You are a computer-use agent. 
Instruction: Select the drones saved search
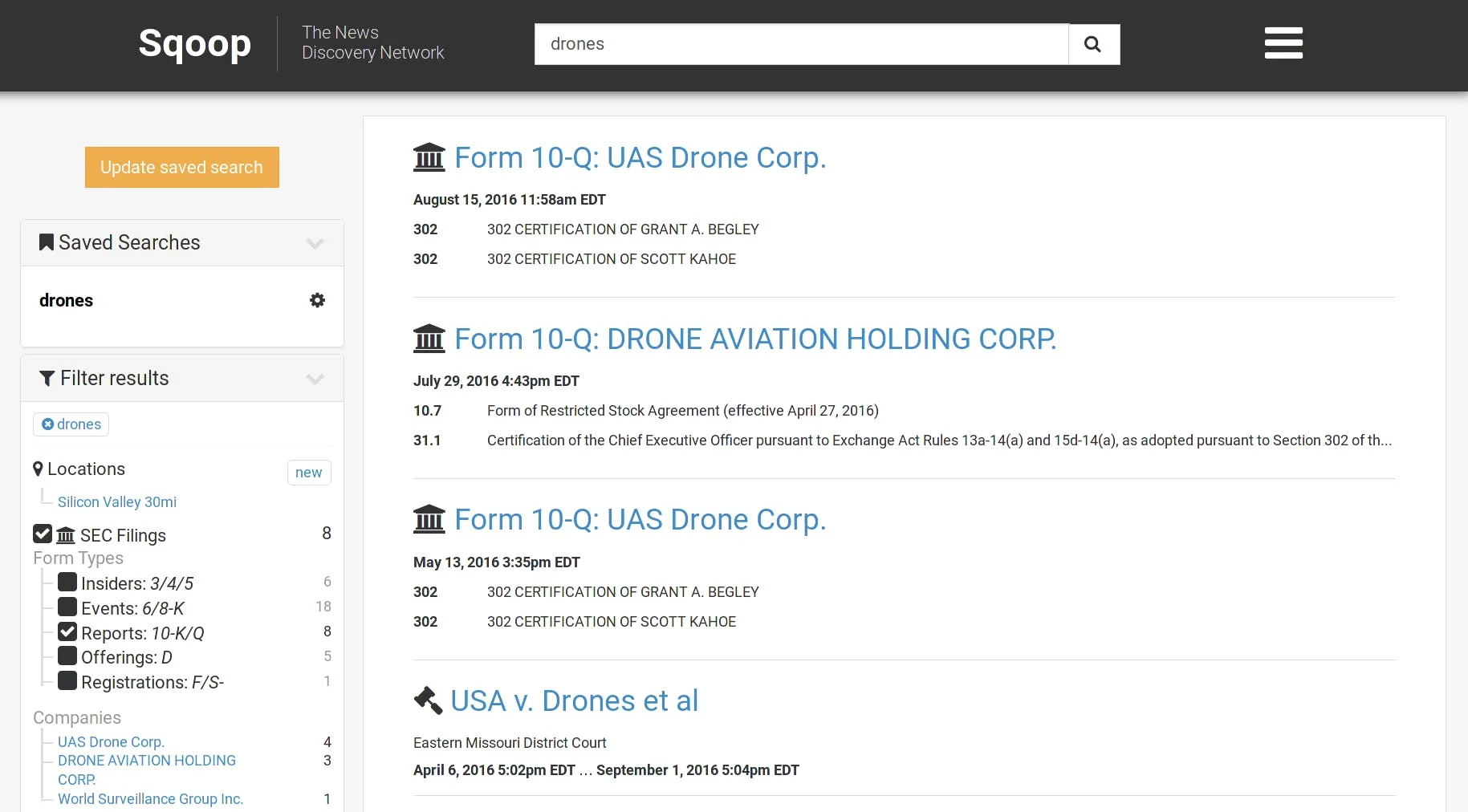tap(67, 301)
